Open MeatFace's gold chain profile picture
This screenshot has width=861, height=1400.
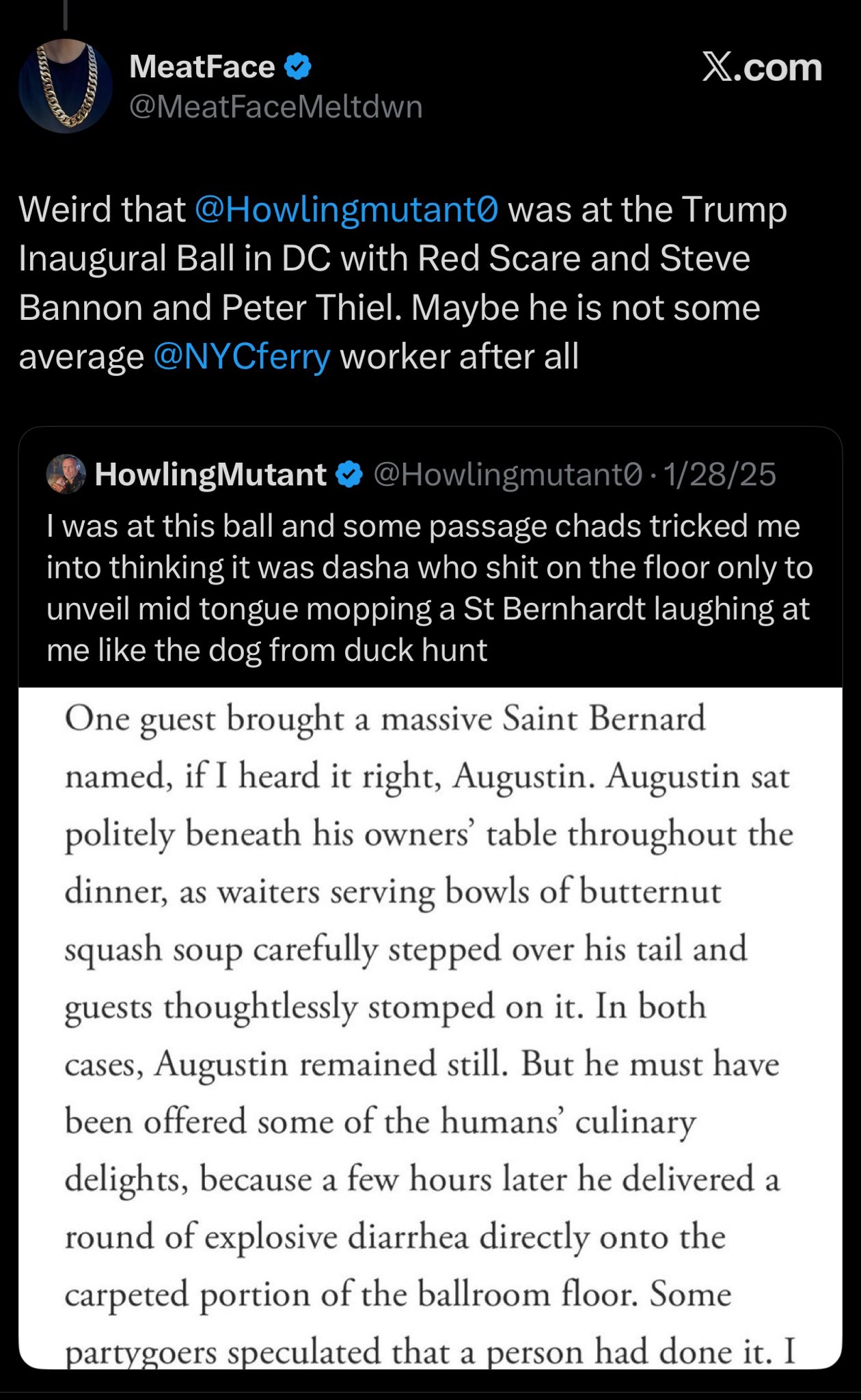[66, 86]
